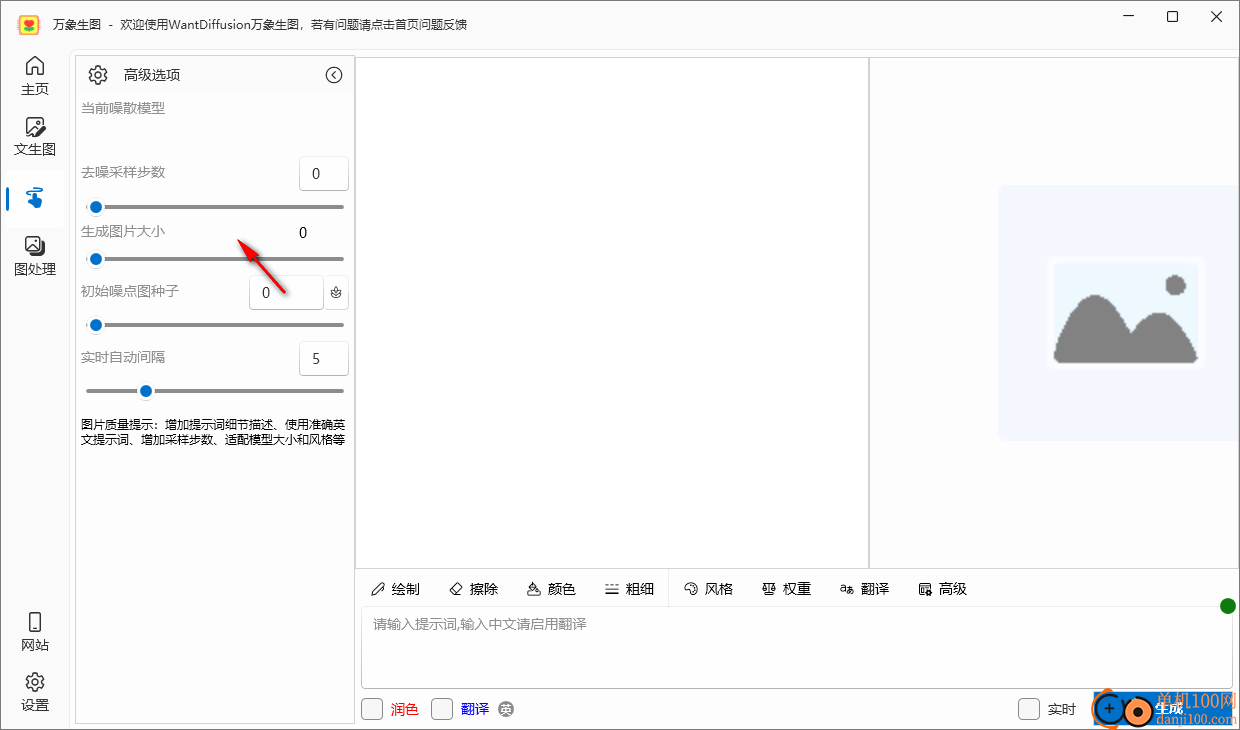Image resolution: width=1240 pixels, height=730 pixels.
Task: Minimize the 万象生图 window
Action: coord(1128,17)
